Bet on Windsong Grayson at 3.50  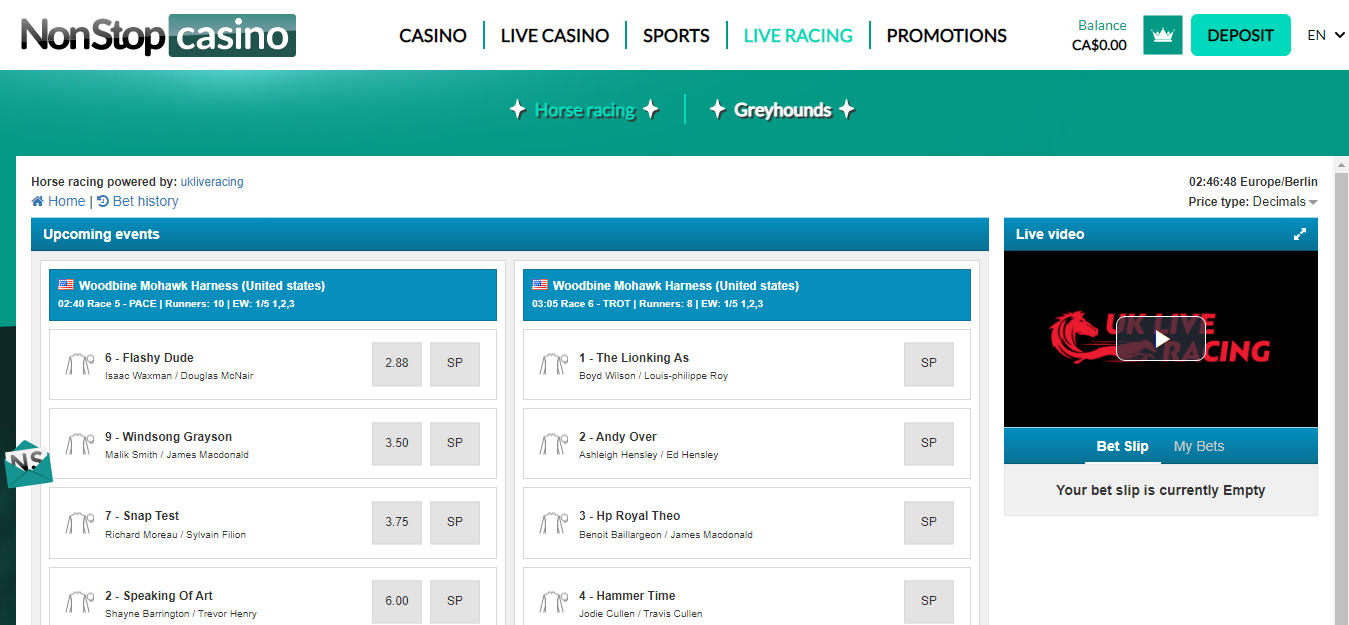pos(397,443)
